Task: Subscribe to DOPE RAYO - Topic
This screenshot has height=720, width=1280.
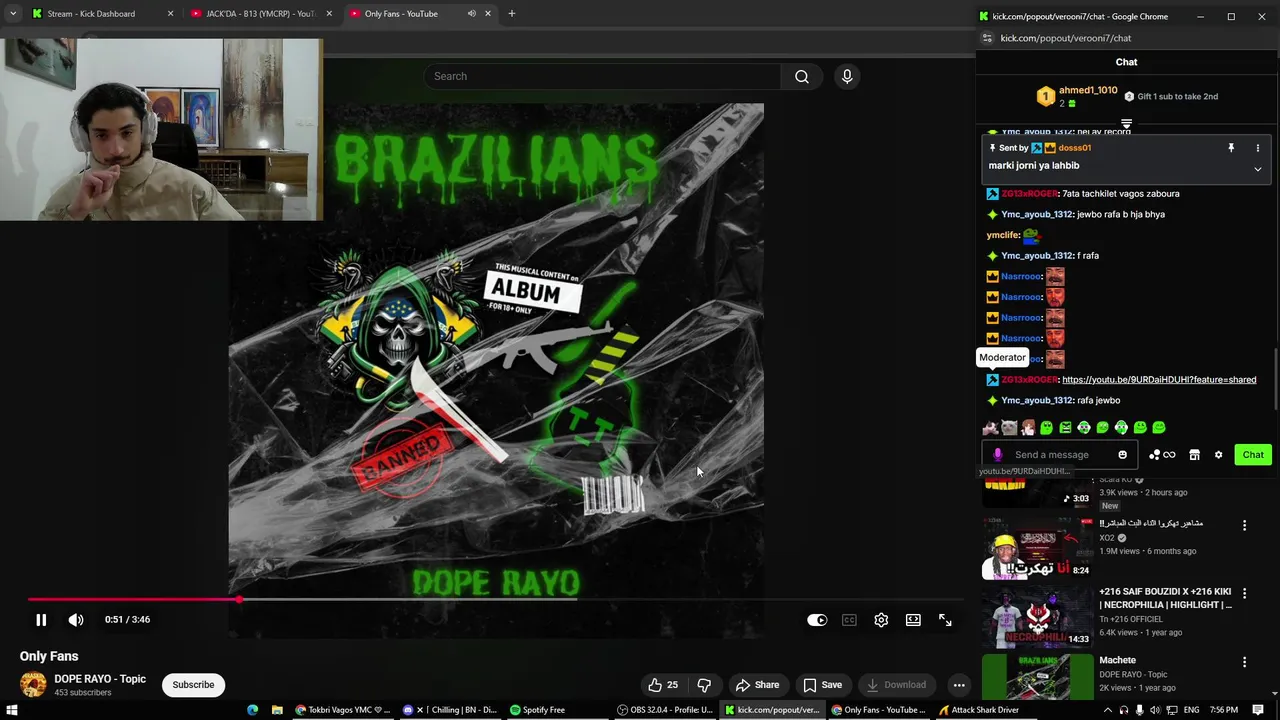Action: [193, 685]
